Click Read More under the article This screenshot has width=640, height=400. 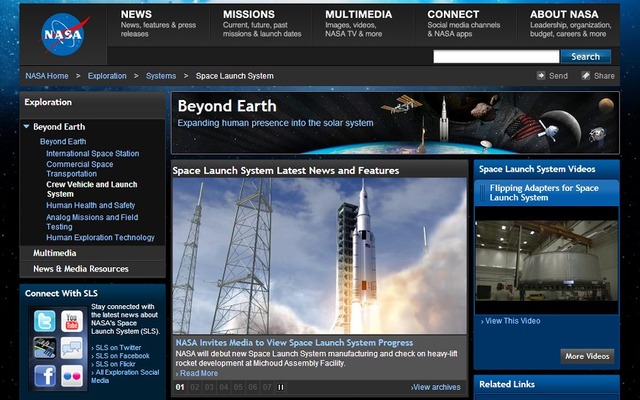click(x=198, y=373)
